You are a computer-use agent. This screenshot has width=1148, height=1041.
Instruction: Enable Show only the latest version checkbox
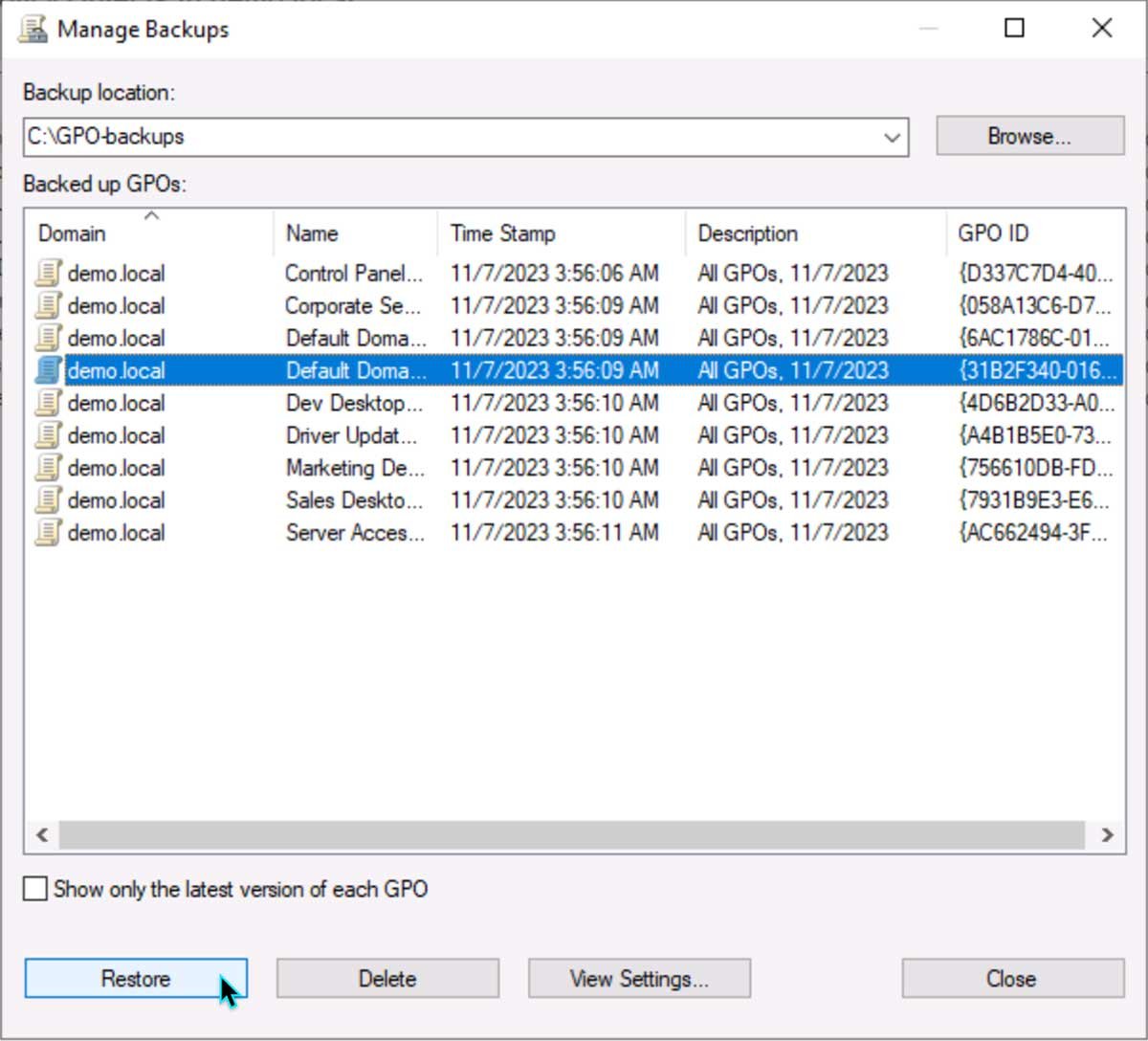coord(35,890)
